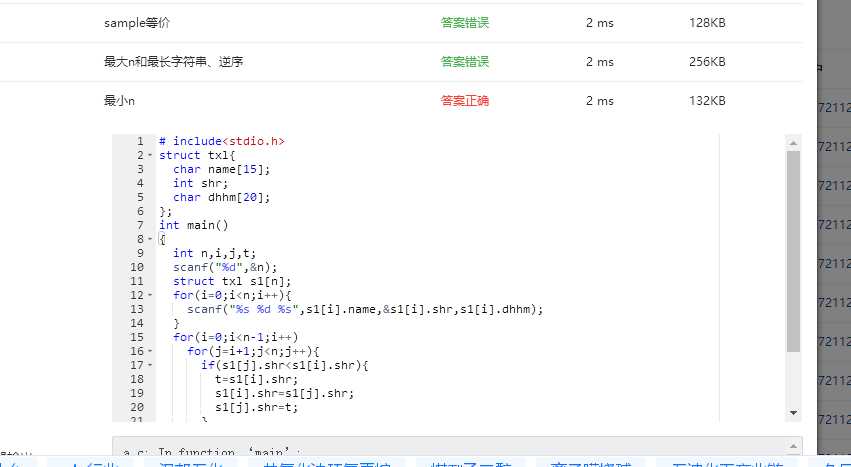The width and height of the screenshot is (851, 467).
Task: Click the 'struct txl s1[n];' code line
Action: coord(232,282)
